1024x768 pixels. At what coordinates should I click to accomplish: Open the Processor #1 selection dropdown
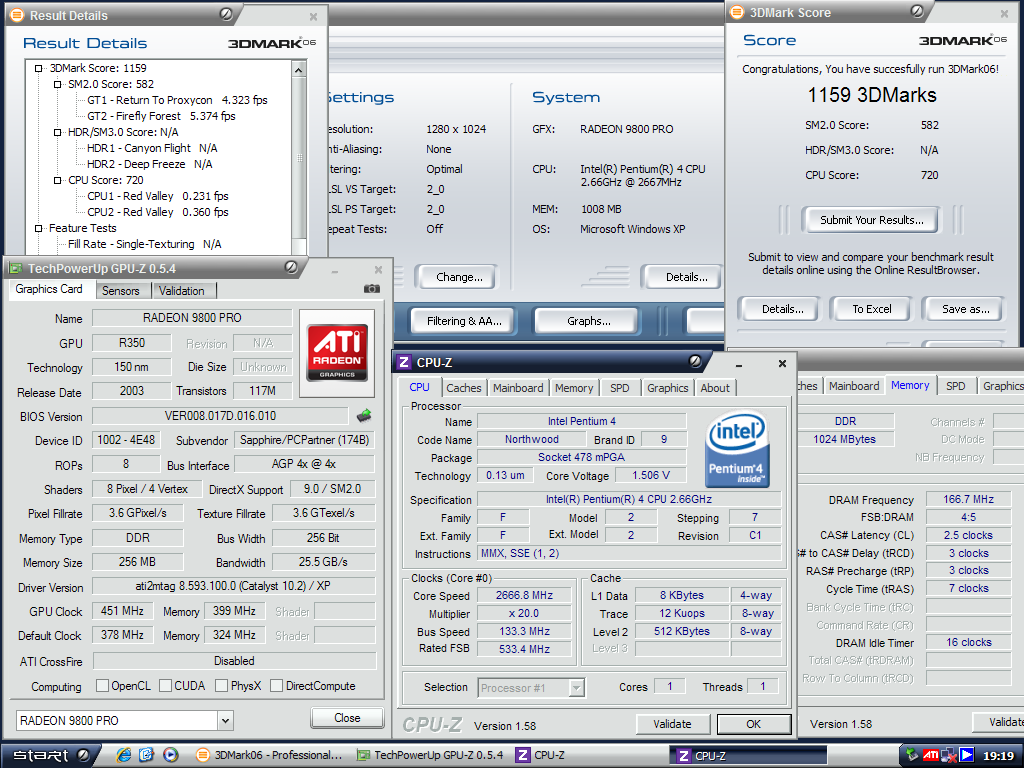pos(576,688)
